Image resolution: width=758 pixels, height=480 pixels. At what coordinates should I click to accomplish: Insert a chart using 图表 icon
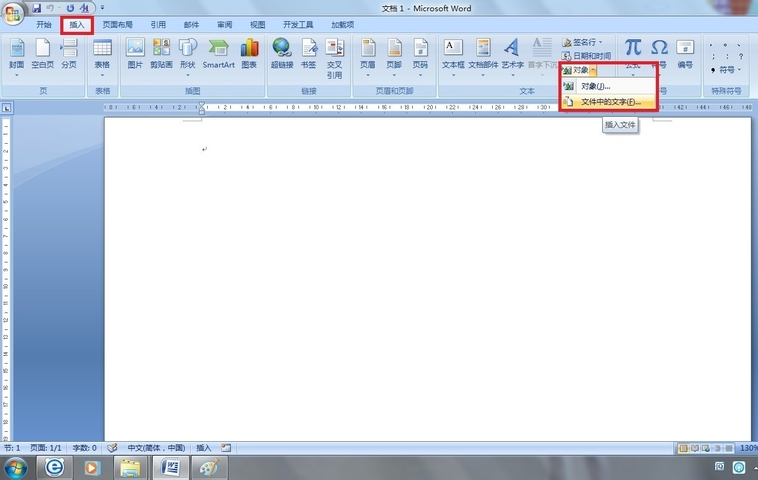coord(249,53)
